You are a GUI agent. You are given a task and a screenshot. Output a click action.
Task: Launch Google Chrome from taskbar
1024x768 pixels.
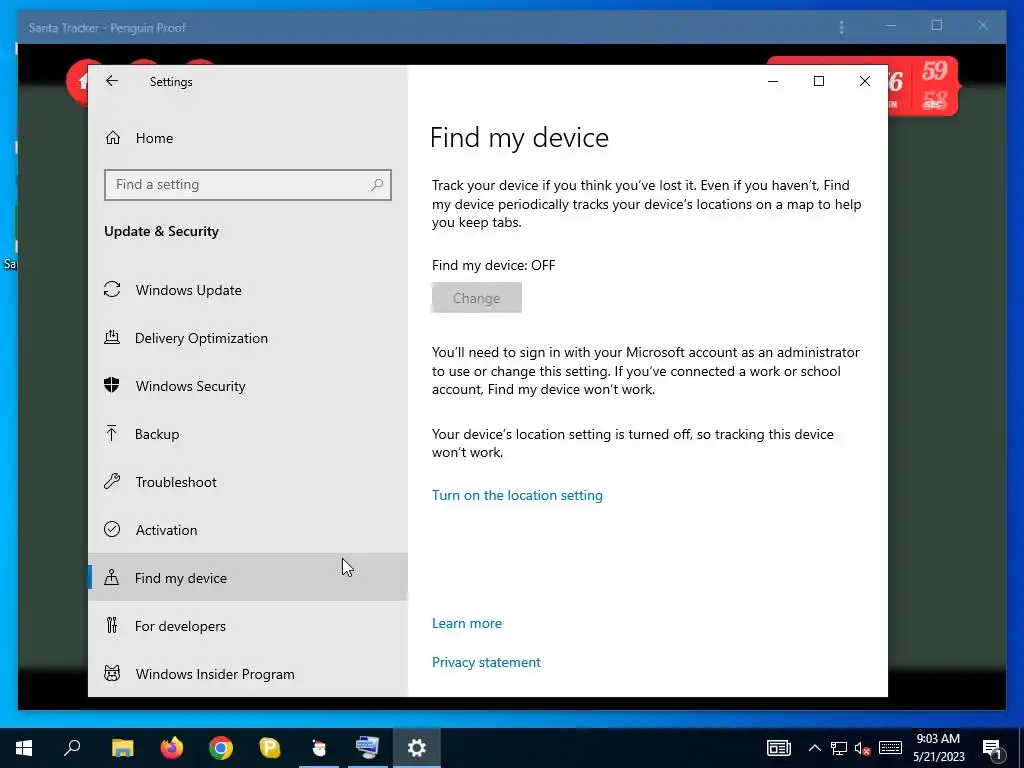pyautogui.click(x=221, y=748)
